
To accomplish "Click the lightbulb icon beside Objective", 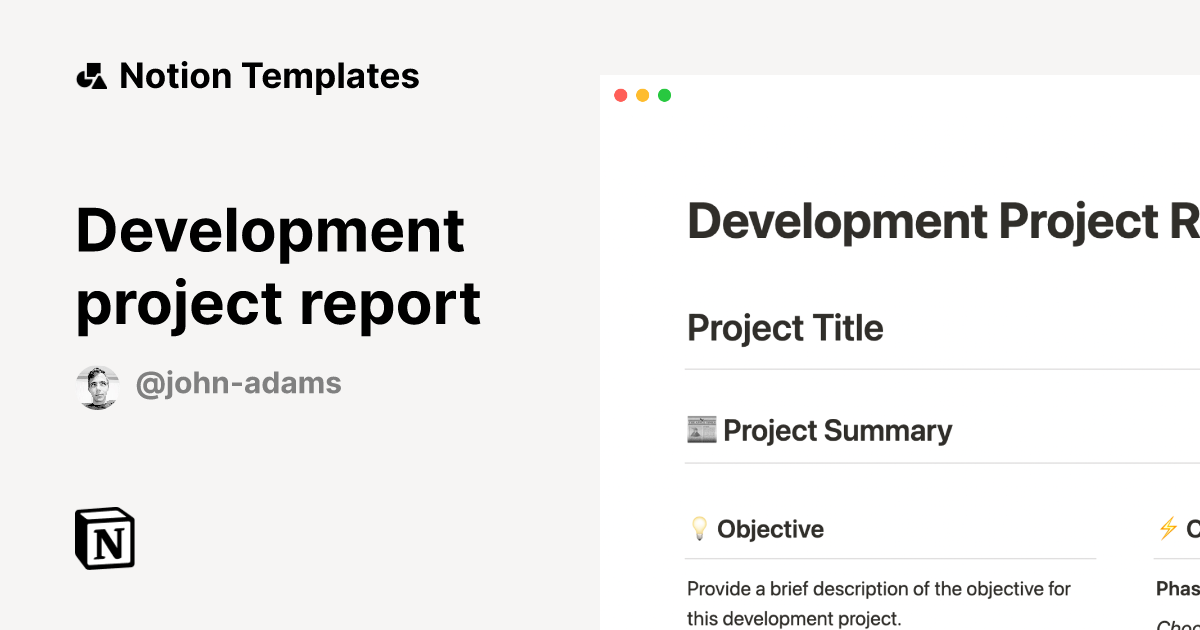I will [x=700, y=529].
